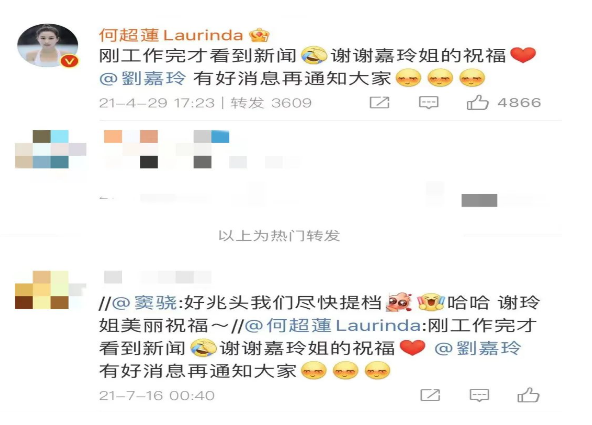Click the verified V badge on avatar
Image resolution: width=592 pixels, height=425 pixels.
click(x=70, y=60)
